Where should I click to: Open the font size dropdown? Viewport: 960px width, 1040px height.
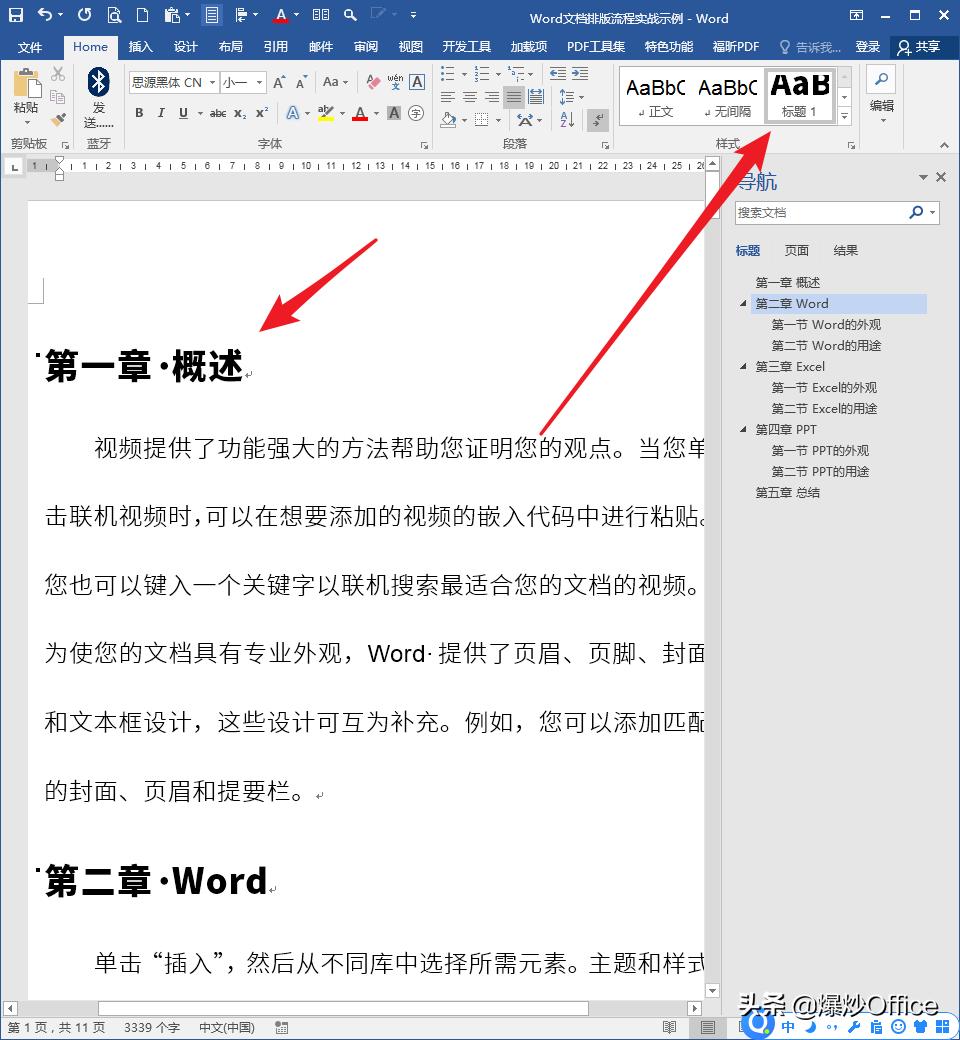tap(259, 83)
